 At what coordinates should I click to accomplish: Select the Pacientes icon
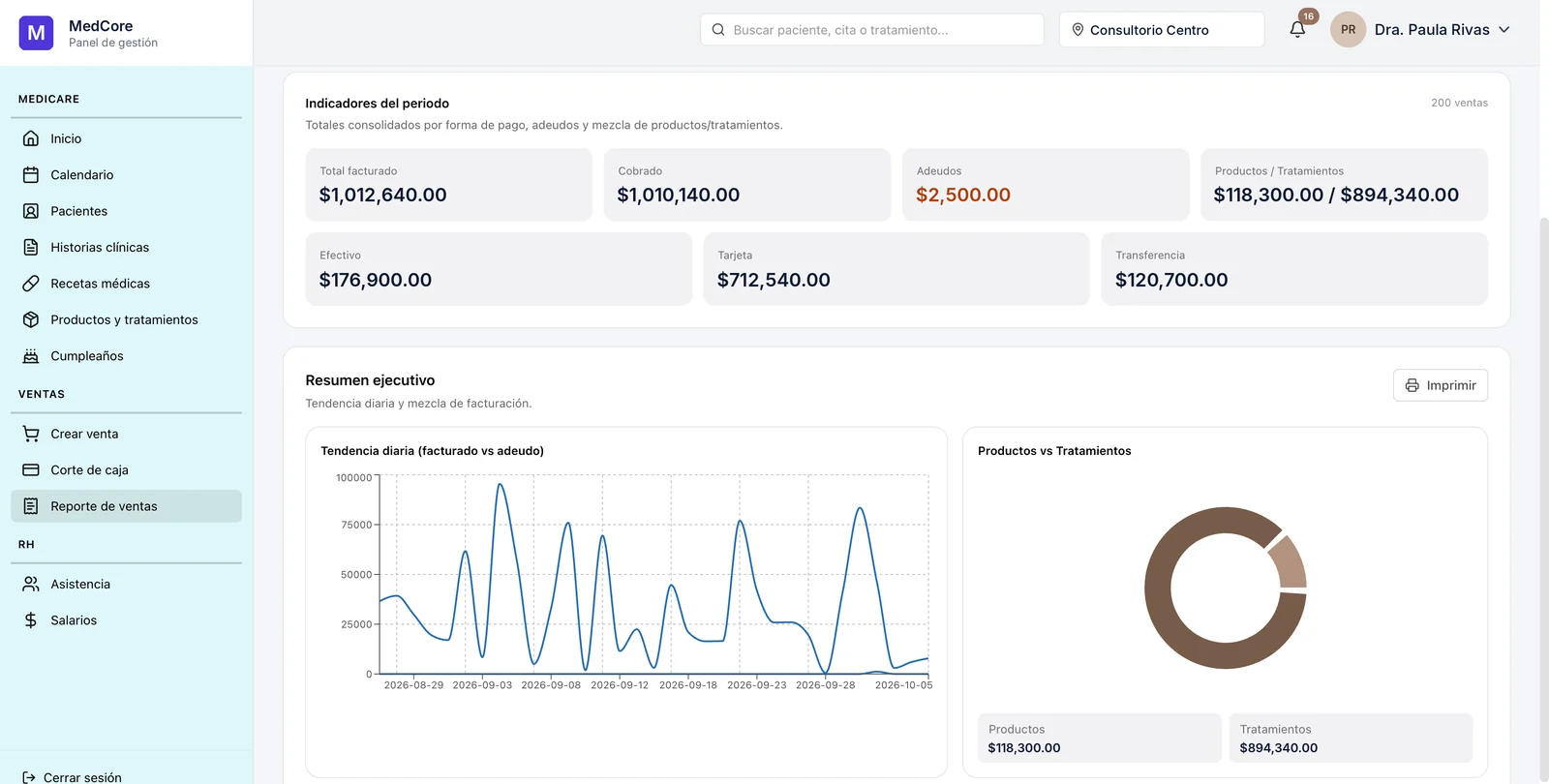(31, 211)
